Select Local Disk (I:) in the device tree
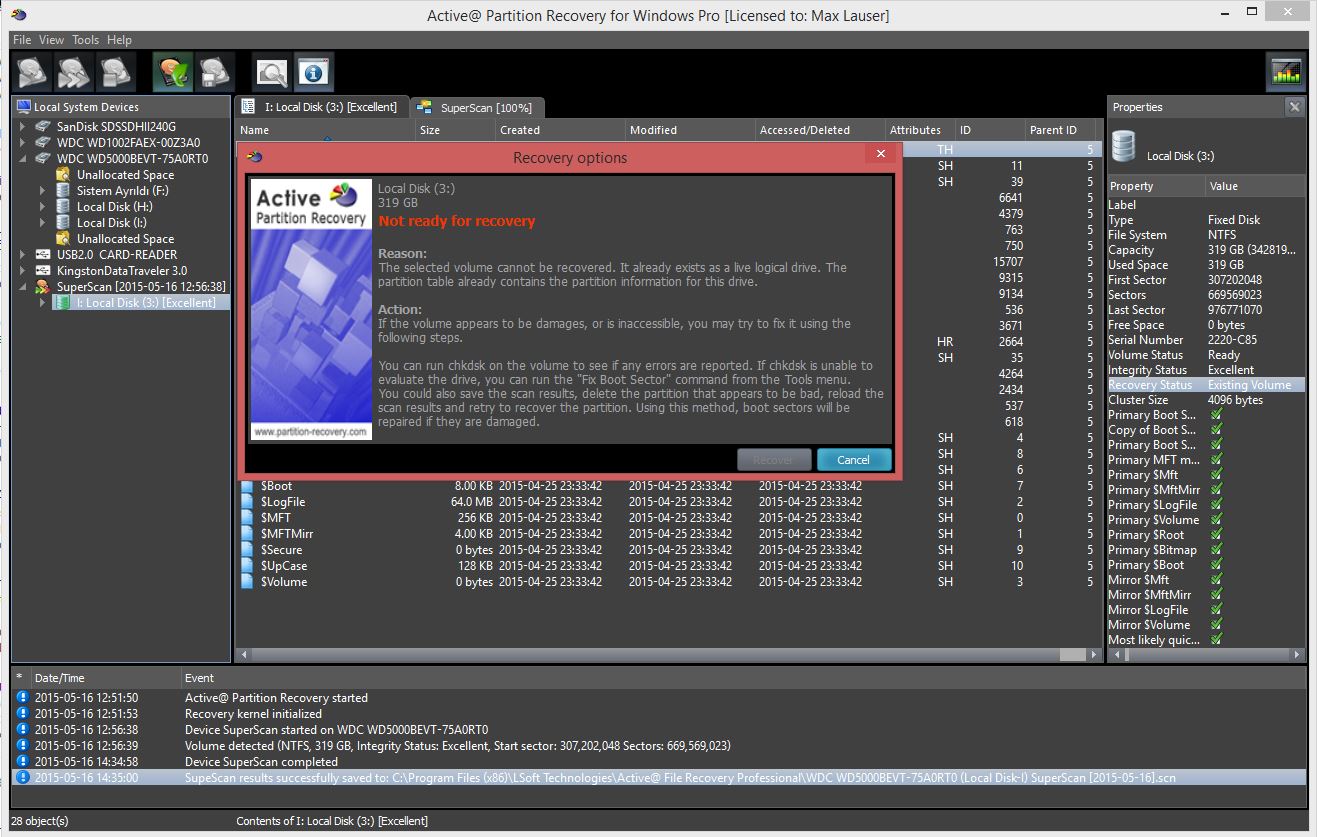The image size is (1317, 837). tap(111, 223)
